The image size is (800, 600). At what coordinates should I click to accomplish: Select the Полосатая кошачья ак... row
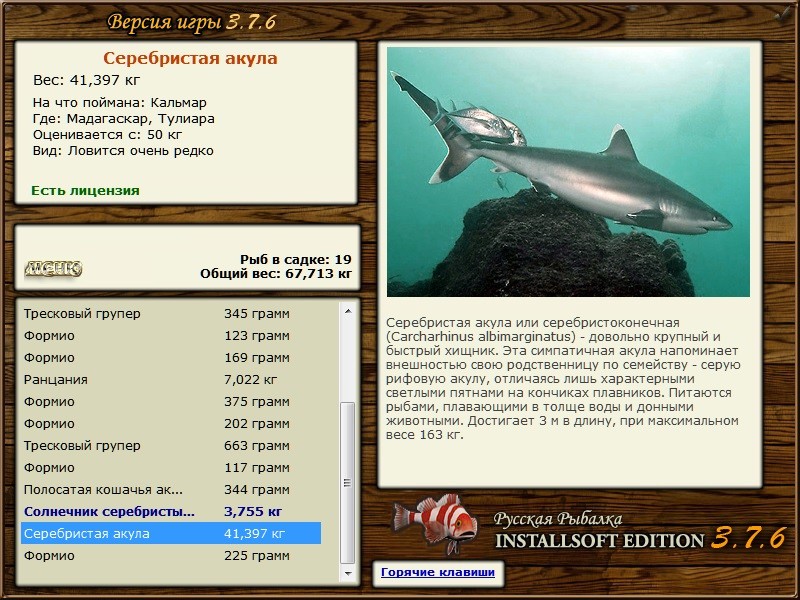pyautogui.click(x=171, y=489)
